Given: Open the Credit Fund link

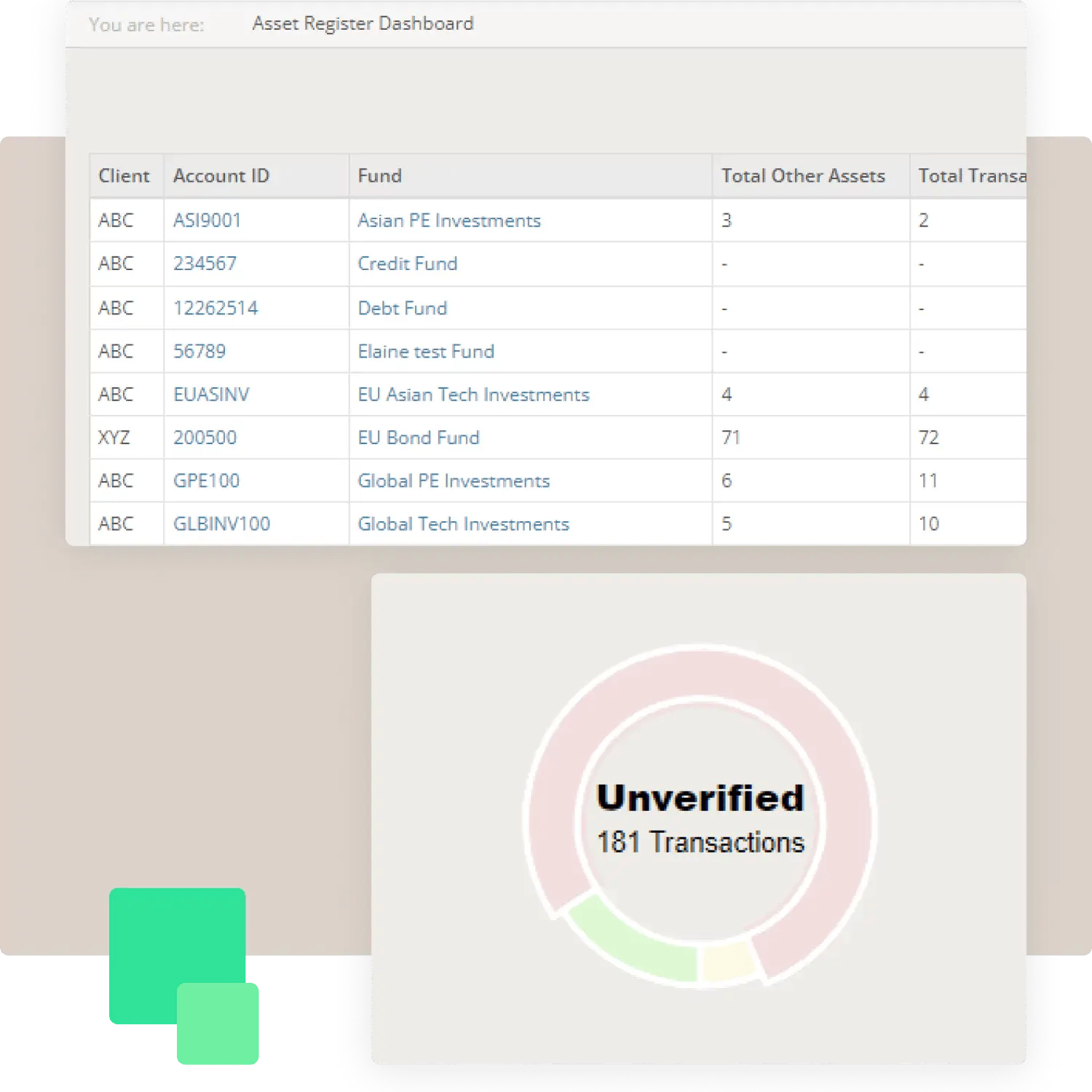Looking at the screenshot, I should point(408,264).
